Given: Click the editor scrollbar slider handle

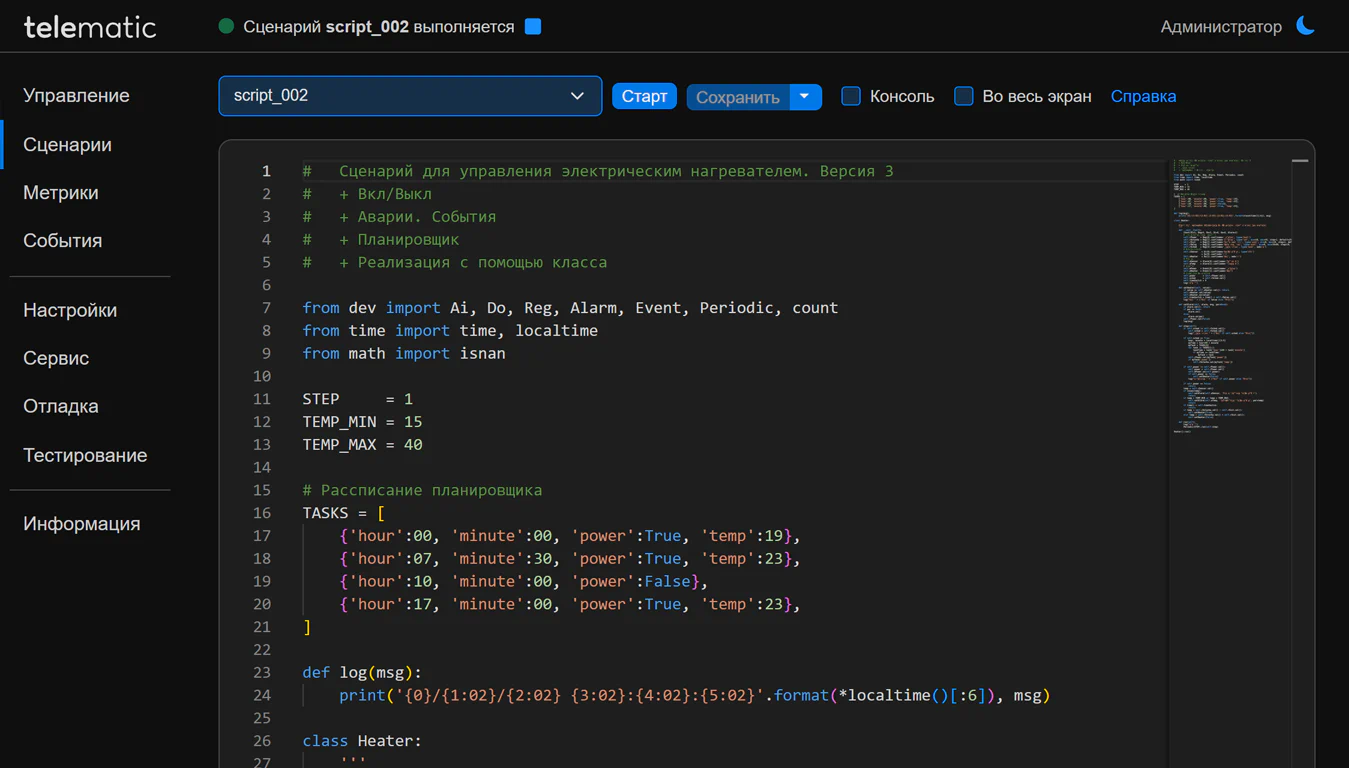Looking at the screenshot, I should (1300, 160).
